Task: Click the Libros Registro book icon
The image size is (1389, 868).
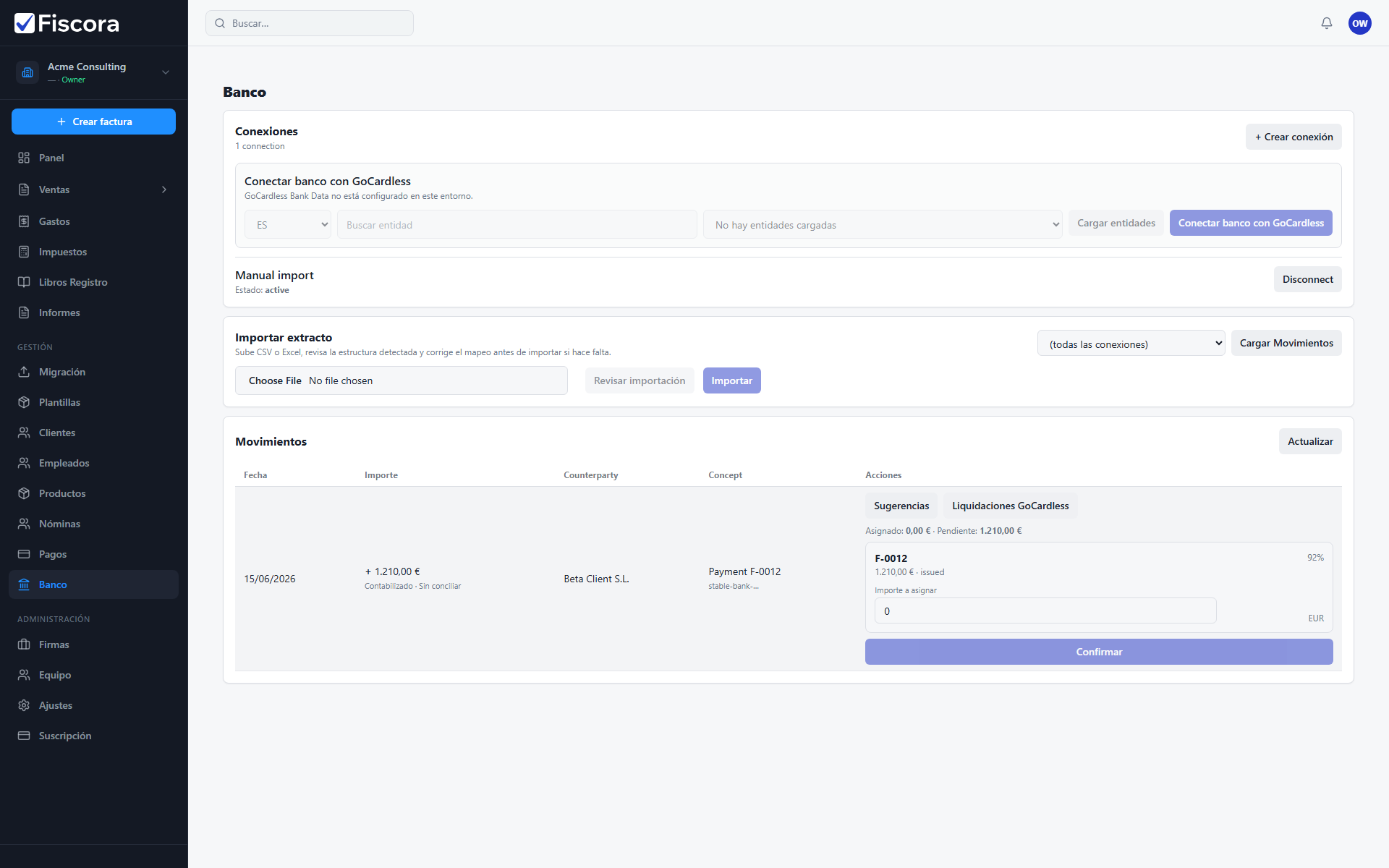Action: tap(24, 282)
